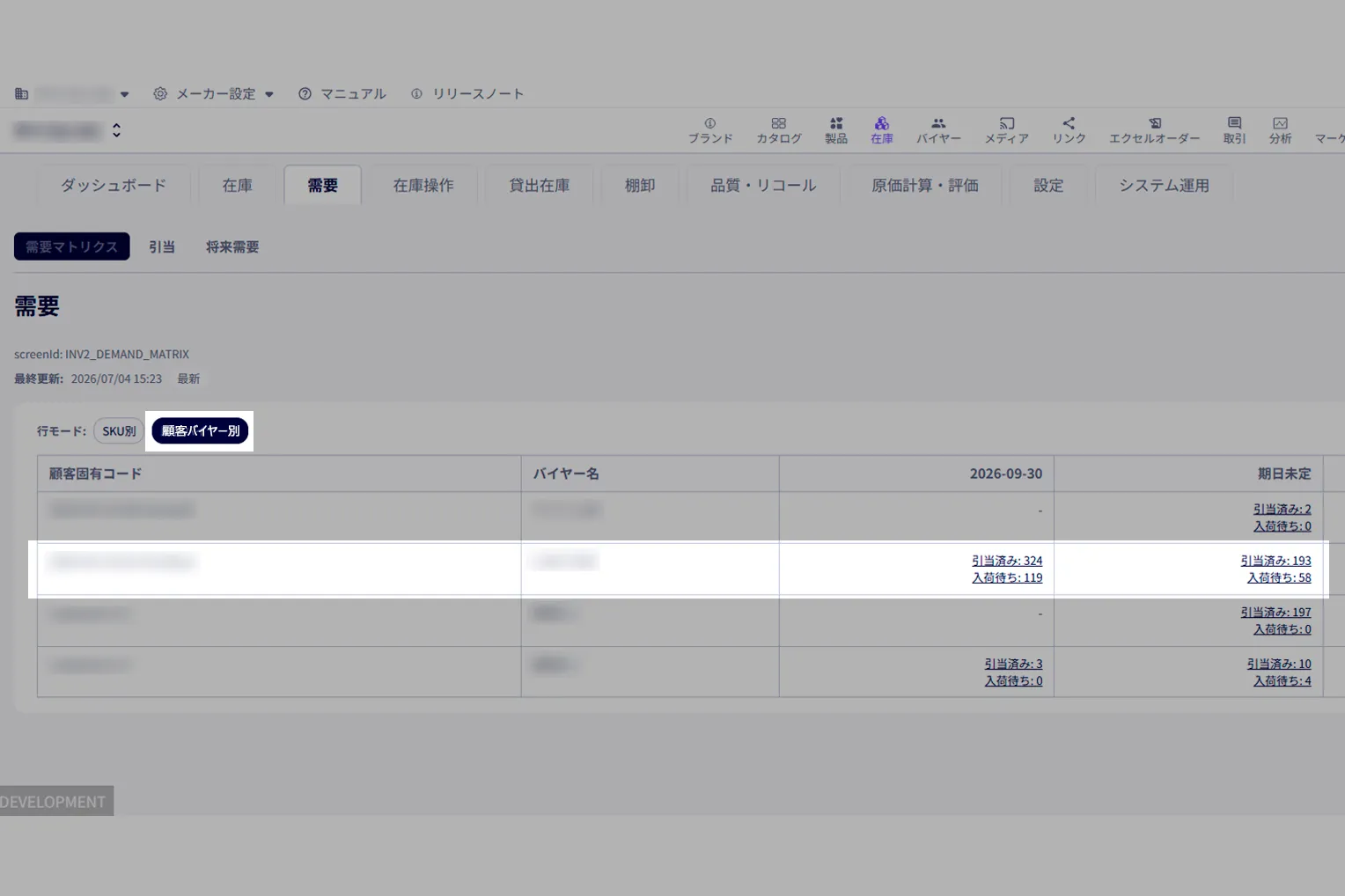The image size is (1345, 896).
Task: Switch to the 品質・リコール tab
Action: pos(763,185)
